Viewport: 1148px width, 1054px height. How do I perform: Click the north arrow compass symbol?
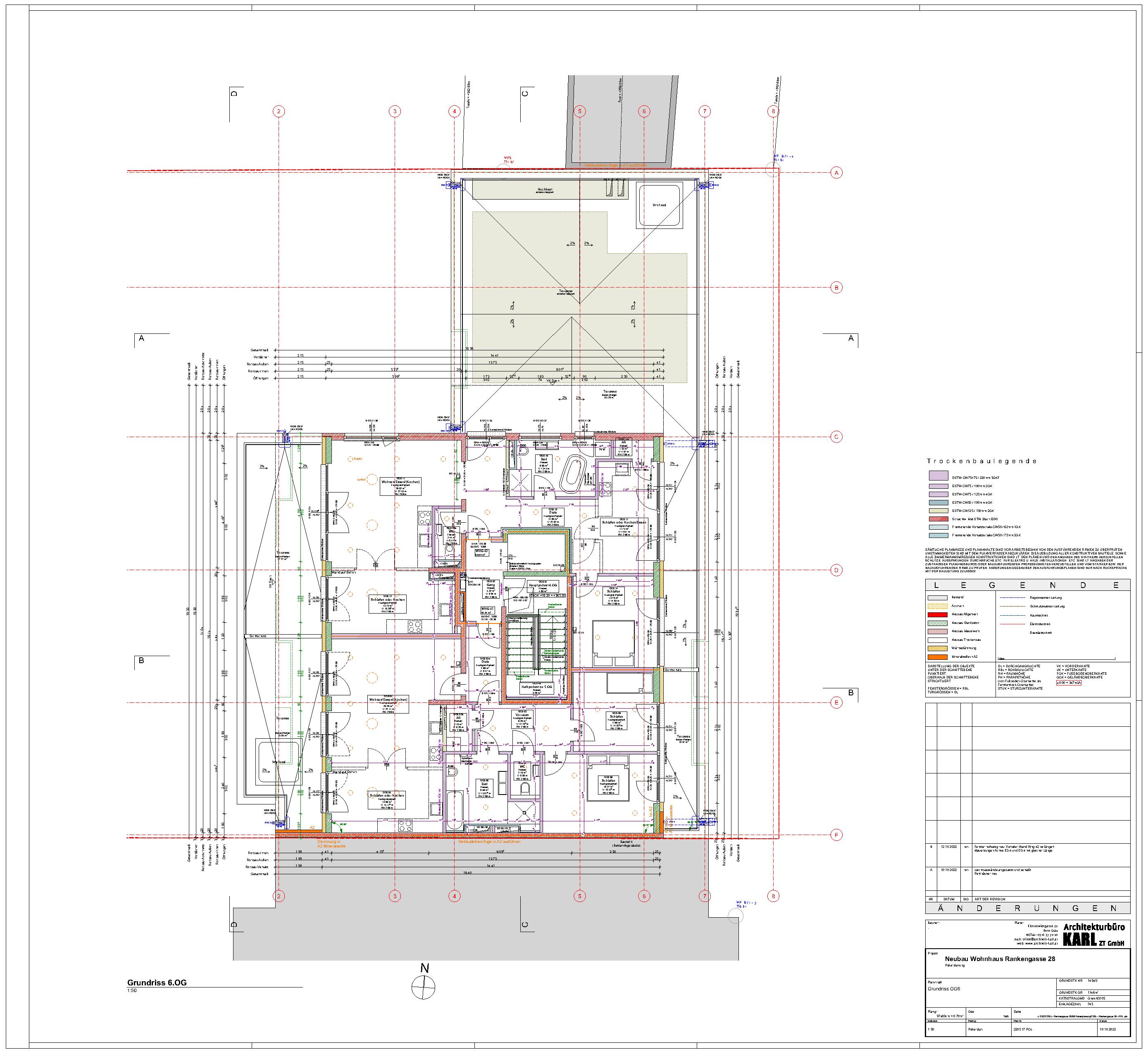(x=423, y=988)
